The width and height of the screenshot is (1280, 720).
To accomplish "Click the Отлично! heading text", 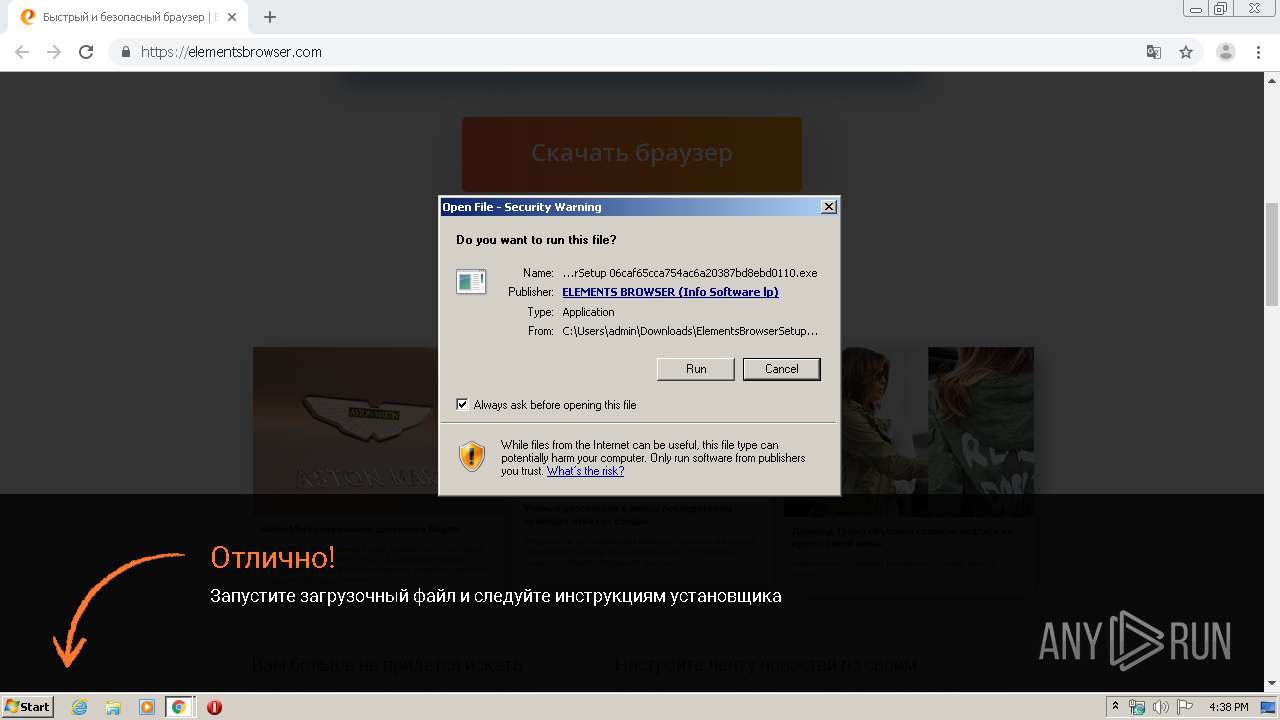I will (273, 557).
